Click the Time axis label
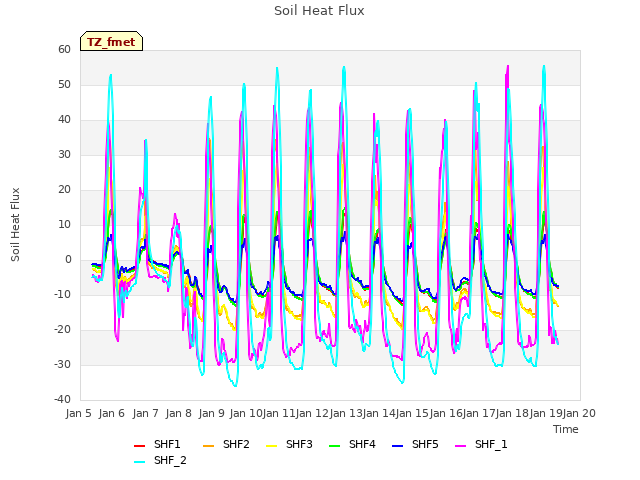 coord(566,429)
